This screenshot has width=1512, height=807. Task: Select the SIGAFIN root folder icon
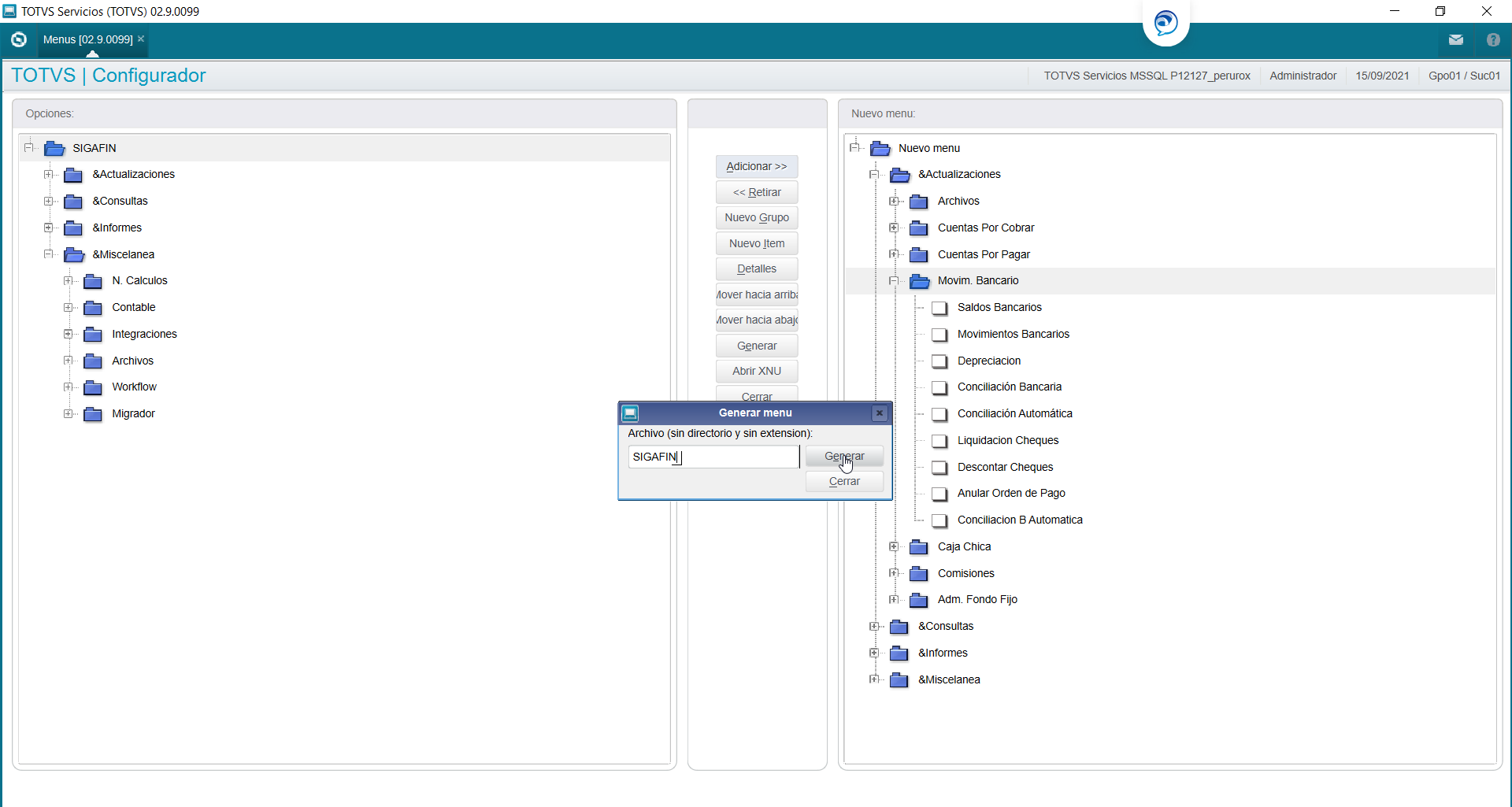click(x=54, y=148)
